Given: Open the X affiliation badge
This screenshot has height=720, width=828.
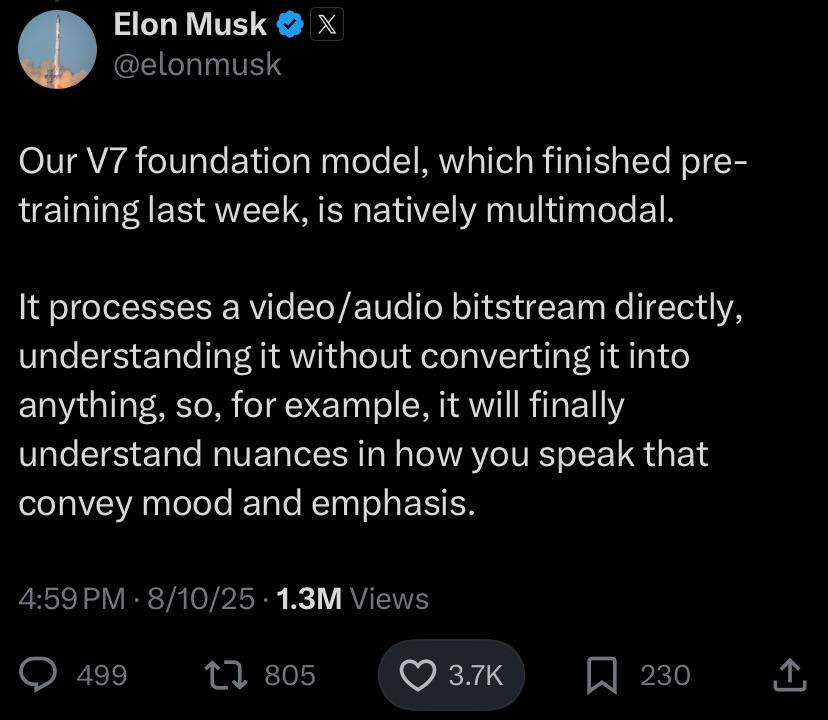Looking at the screenshot, I should click(326, 24).
